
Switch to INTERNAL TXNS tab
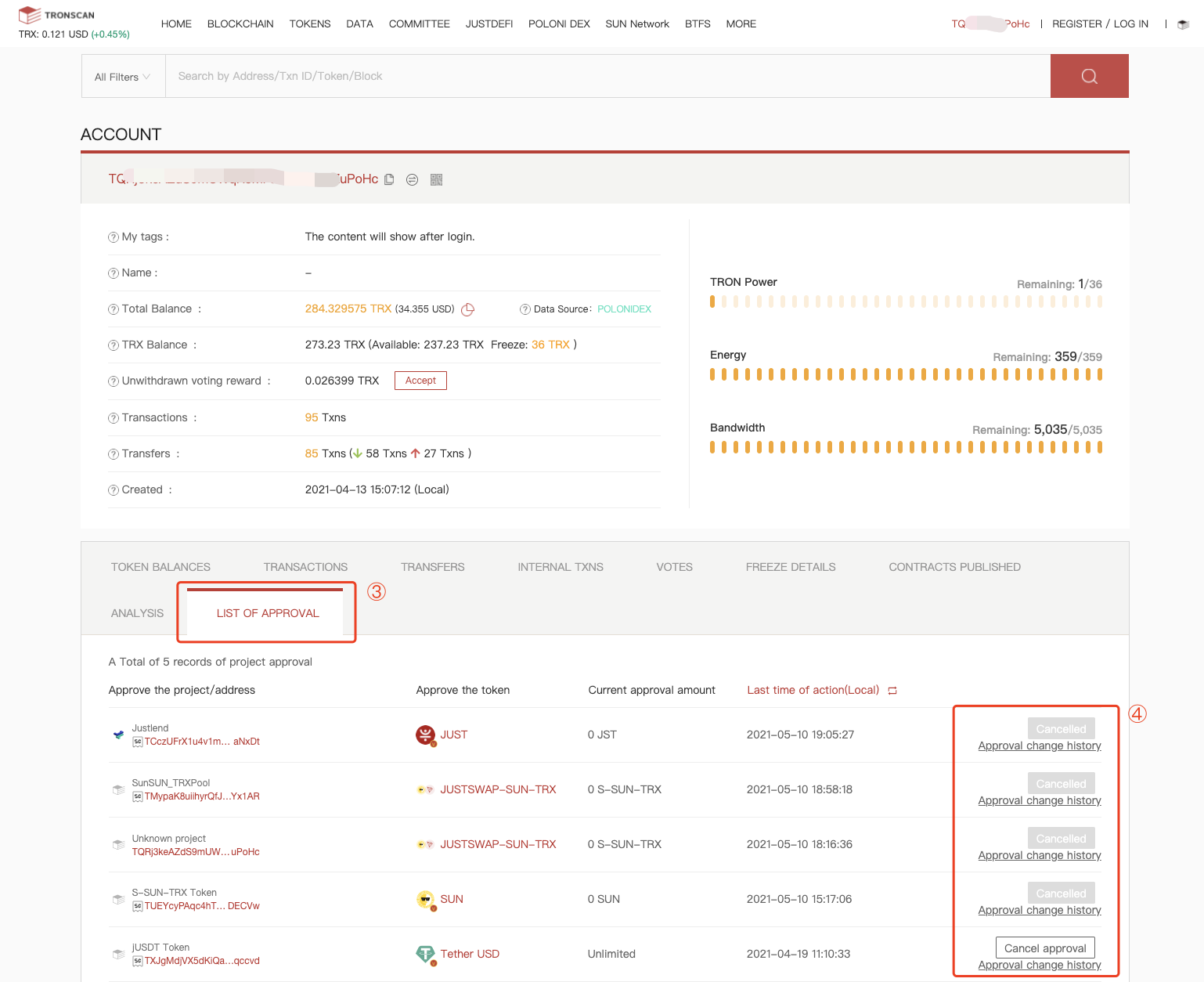tap(561, 567)
